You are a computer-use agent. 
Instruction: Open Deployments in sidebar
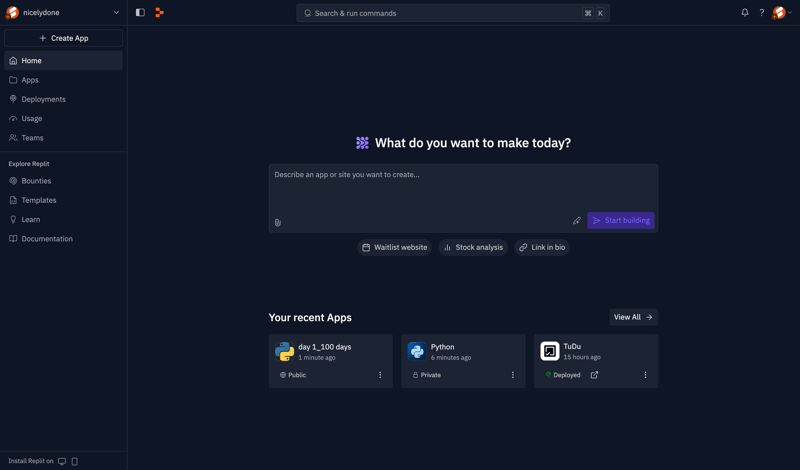tap(63, 100)
